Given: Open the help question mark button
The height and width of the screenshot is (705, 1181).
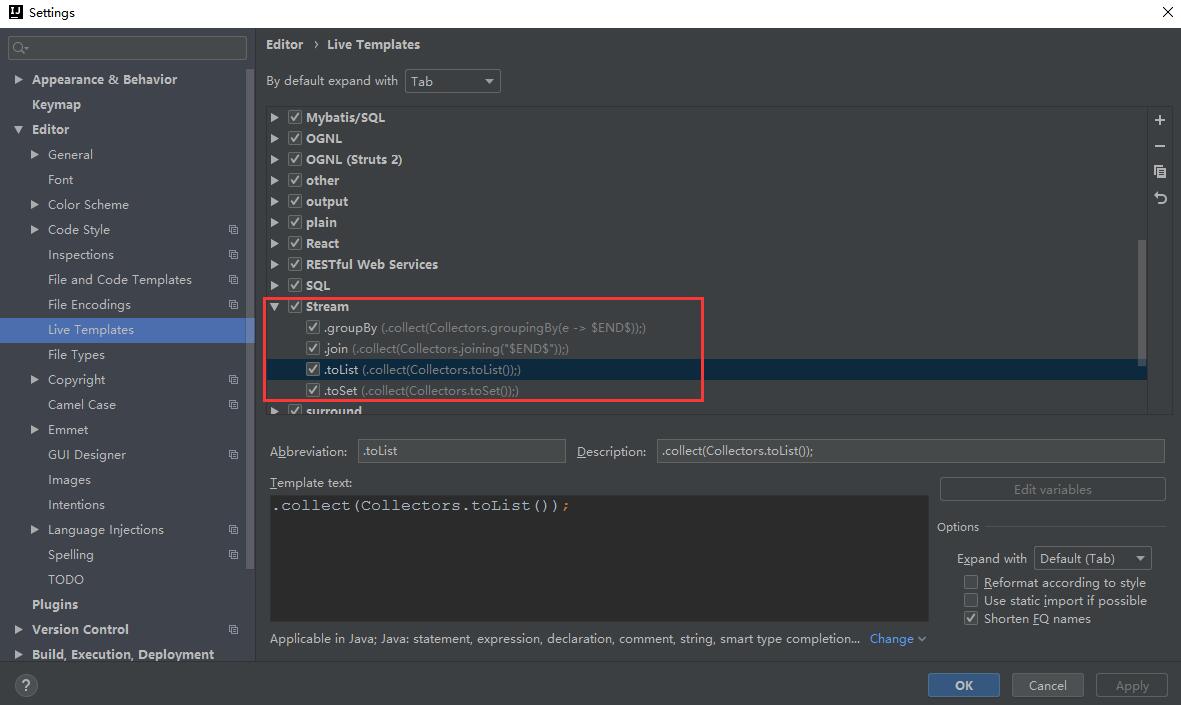Looking at the screenshot, I should tap(26, 685).
